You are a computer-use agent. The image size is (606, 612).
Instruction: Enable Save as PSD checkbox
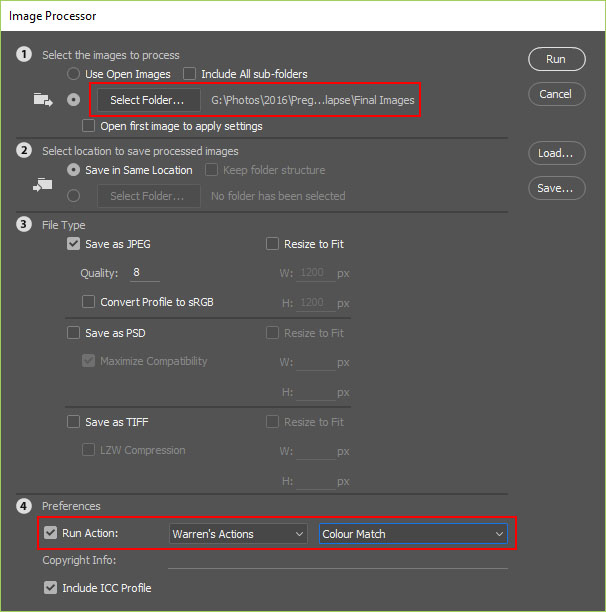(73, 333)
